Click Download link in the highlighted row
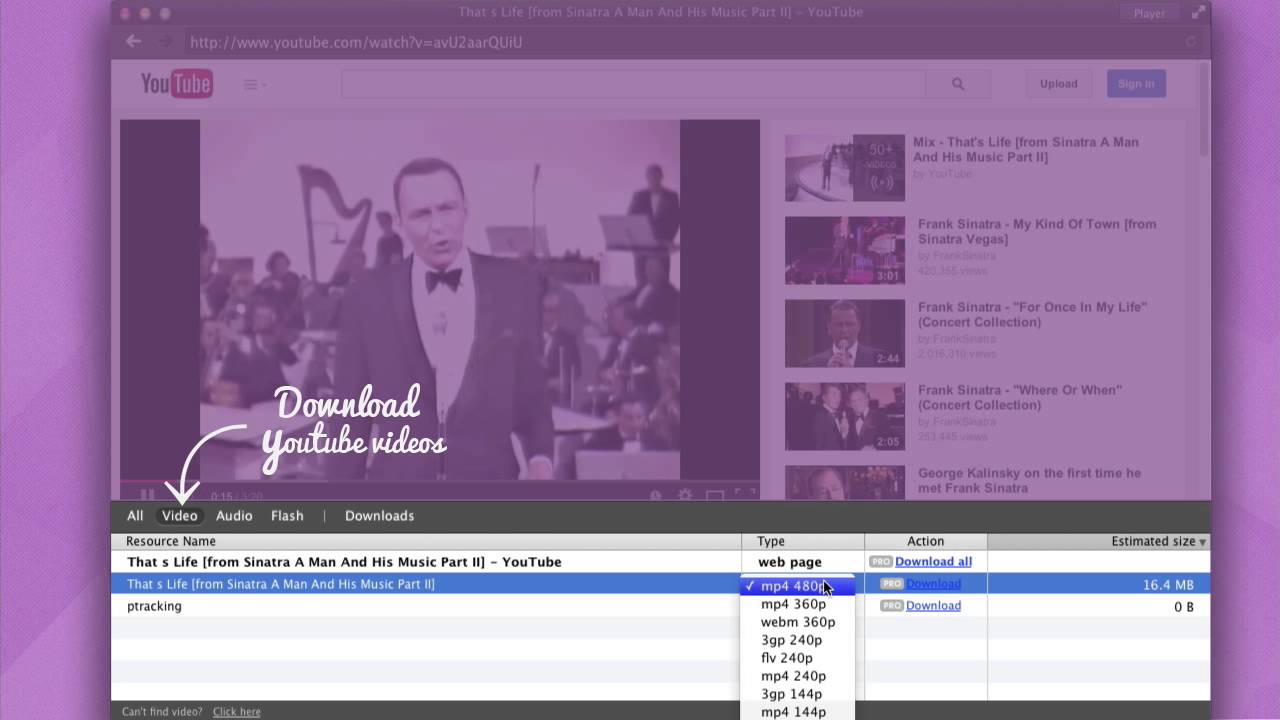This screenshot has height=720, width=1280. point(933,584)
